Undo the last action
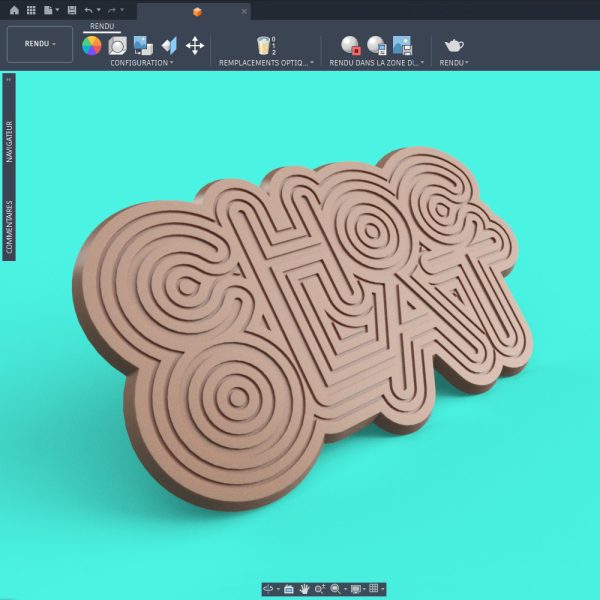This screenshot has width=600, height=600. pos(89,10)
